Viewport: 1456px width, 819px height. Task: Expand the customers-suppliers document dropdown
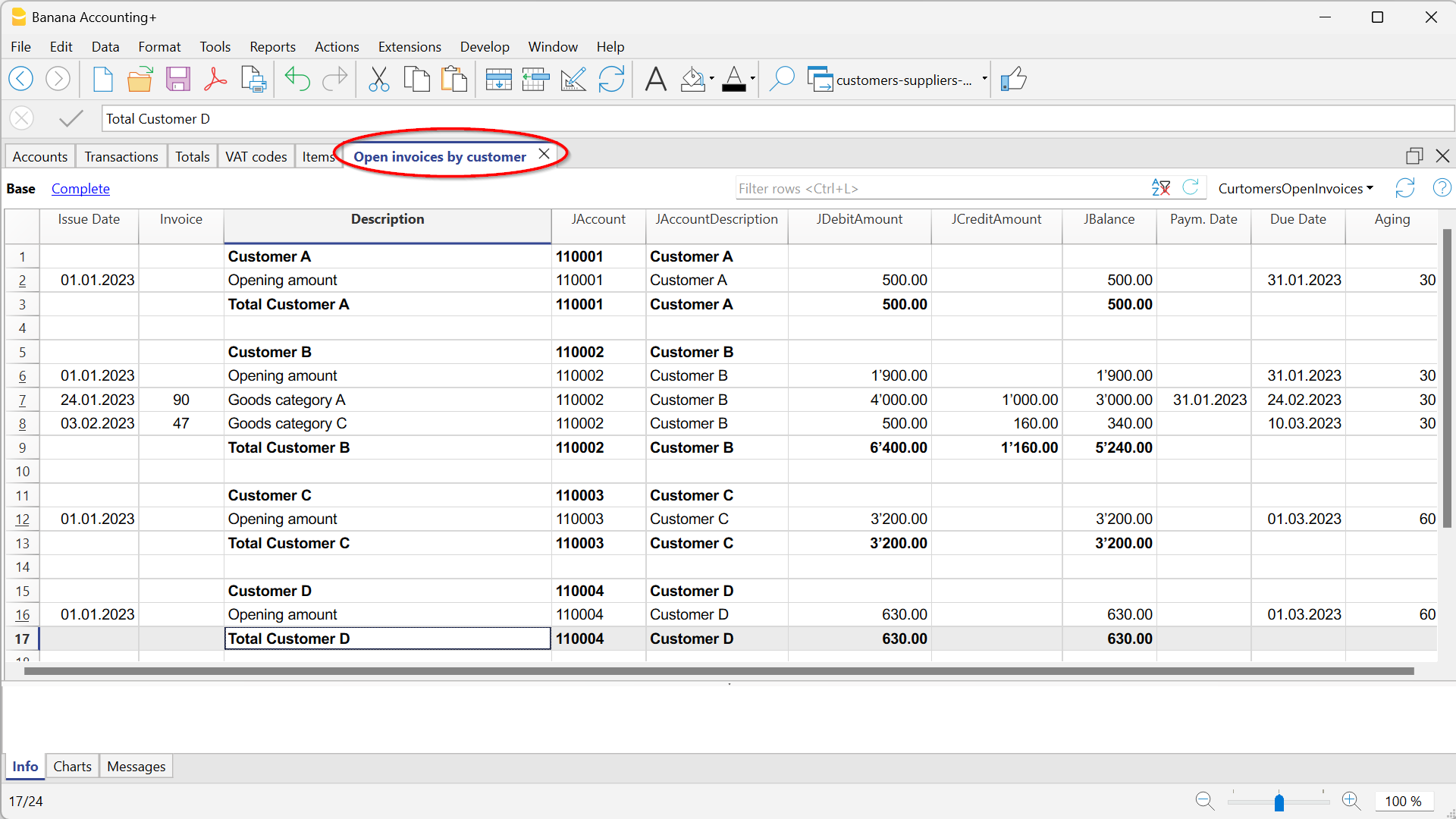(984, 79)
